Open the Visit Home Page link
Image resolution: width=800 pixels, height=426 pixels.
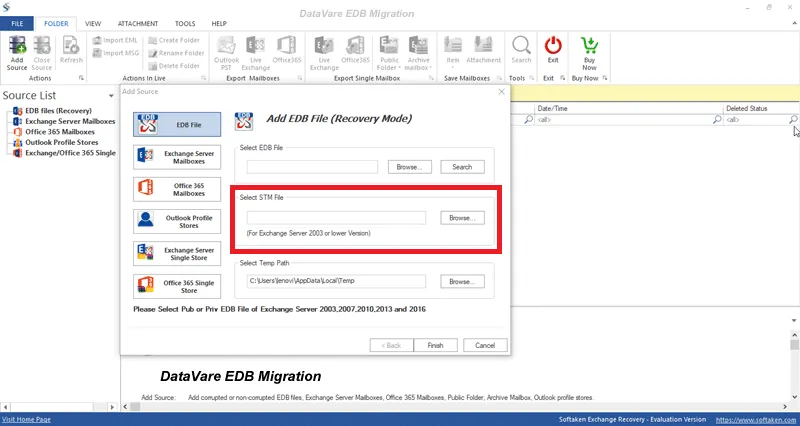coord(27,419)
